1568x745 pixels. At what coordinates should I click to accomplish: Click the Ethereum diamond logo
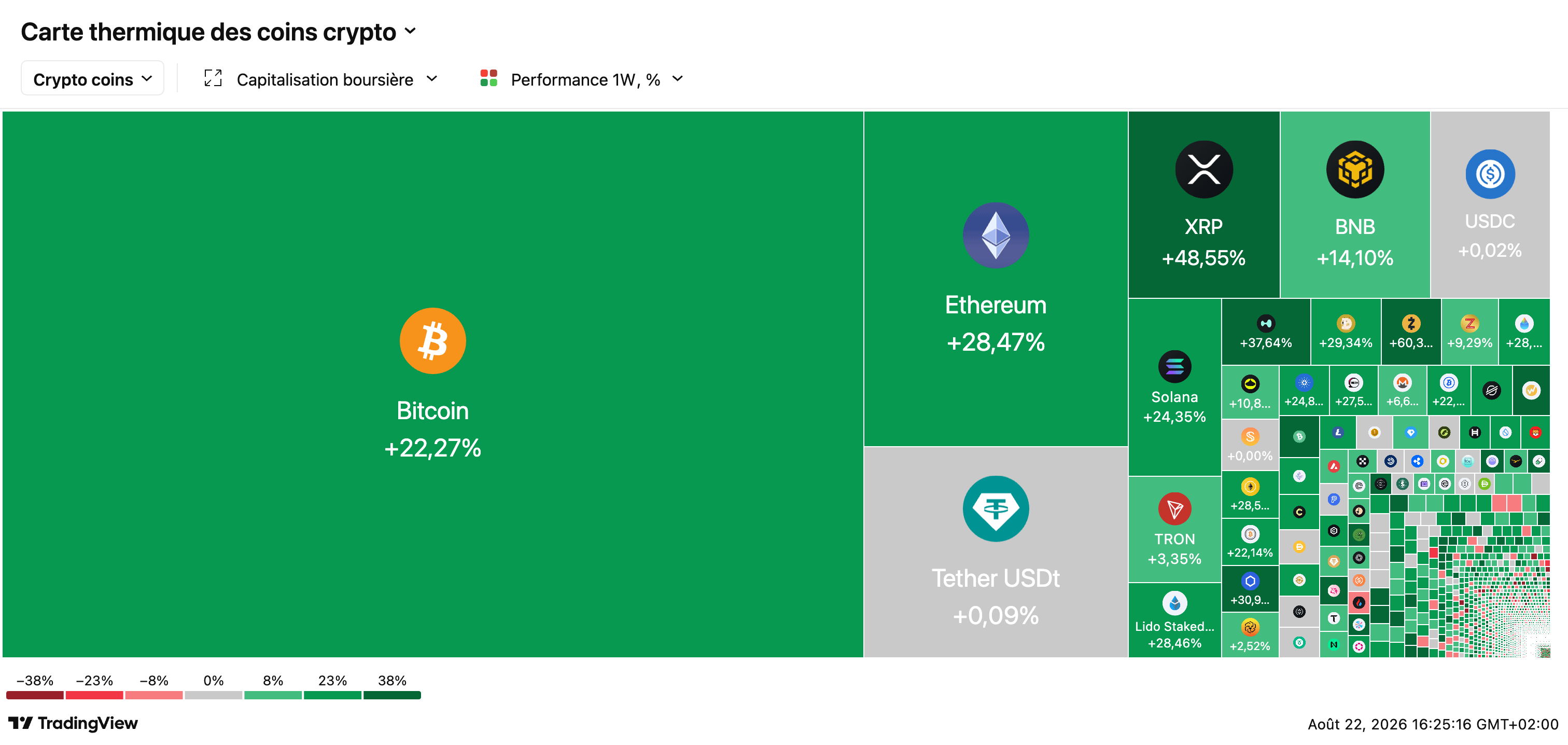coord(995,235)
